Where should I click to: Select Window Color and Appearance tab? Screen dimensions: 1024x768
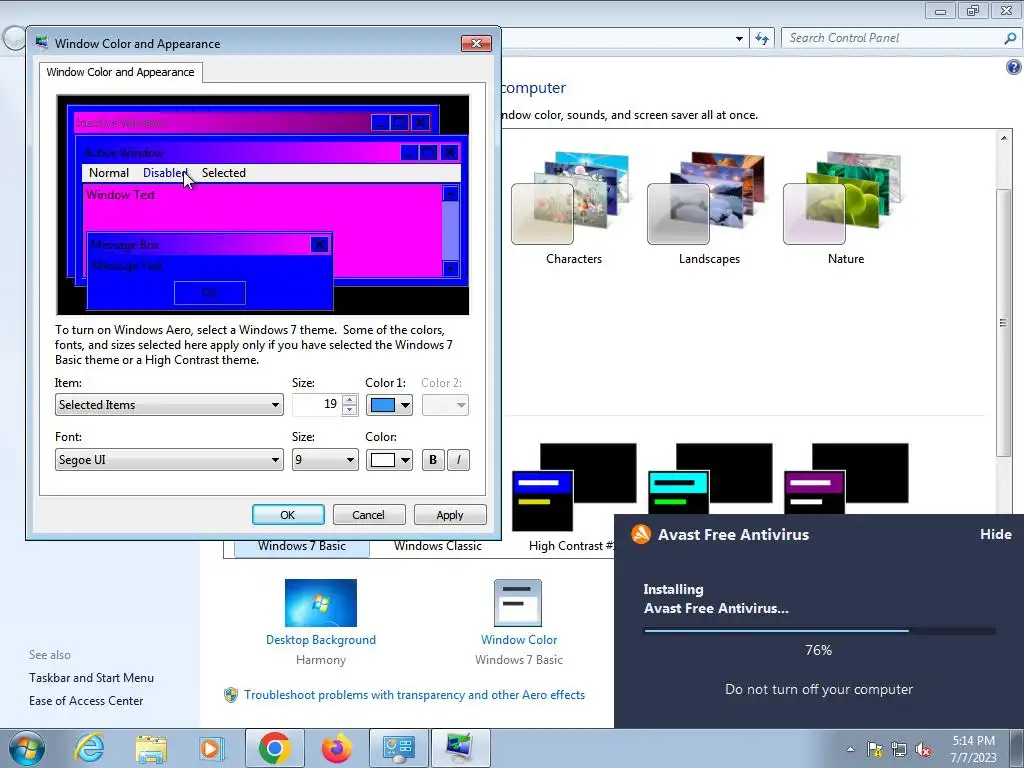click(120, 72)
